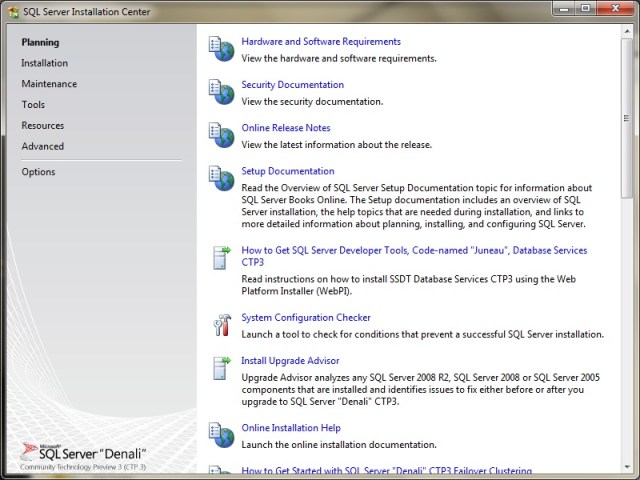
Task: Click the Security Documentation globe icon
Action: tap(221, 91)
